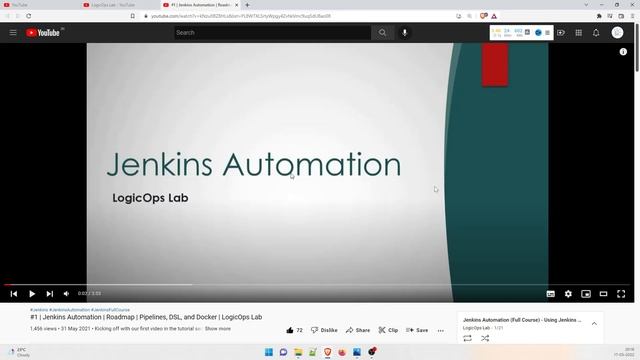Image resolution: width=640 pixels, height=360 pixels.
Task: Save the video to a playlist
Action: [x=417, y=330]
